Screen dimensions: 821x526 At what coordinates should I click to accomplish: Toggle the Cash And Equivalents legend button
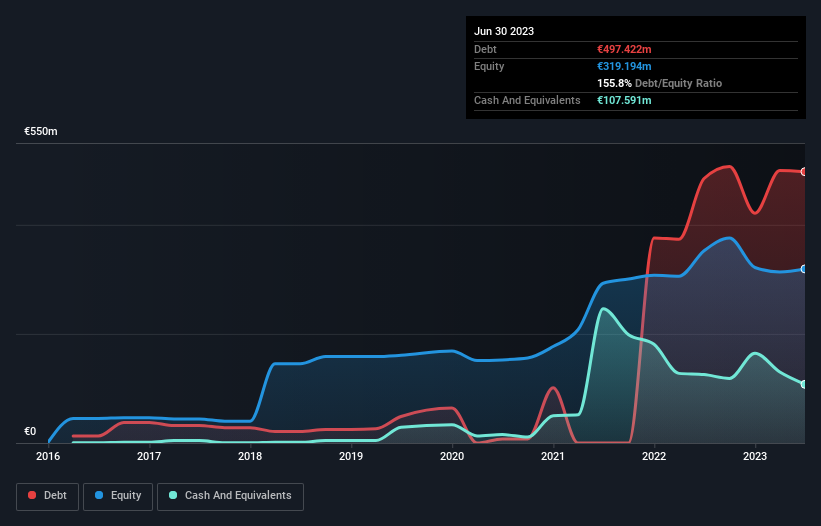[230, 496]
